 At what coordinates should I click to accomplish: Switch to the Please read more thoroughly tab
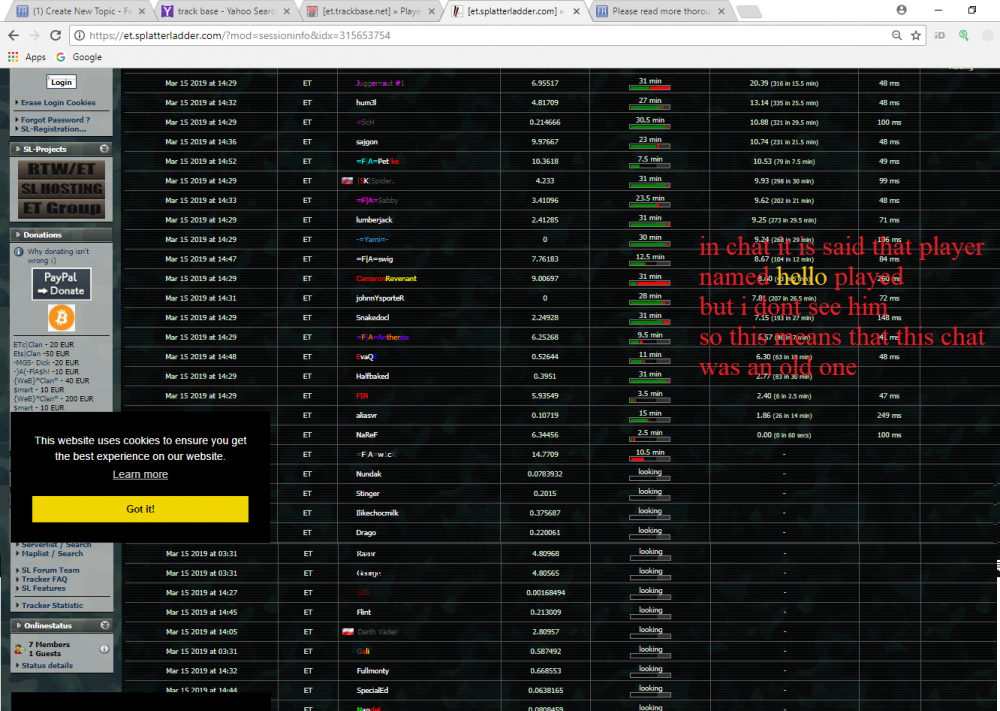659,11
